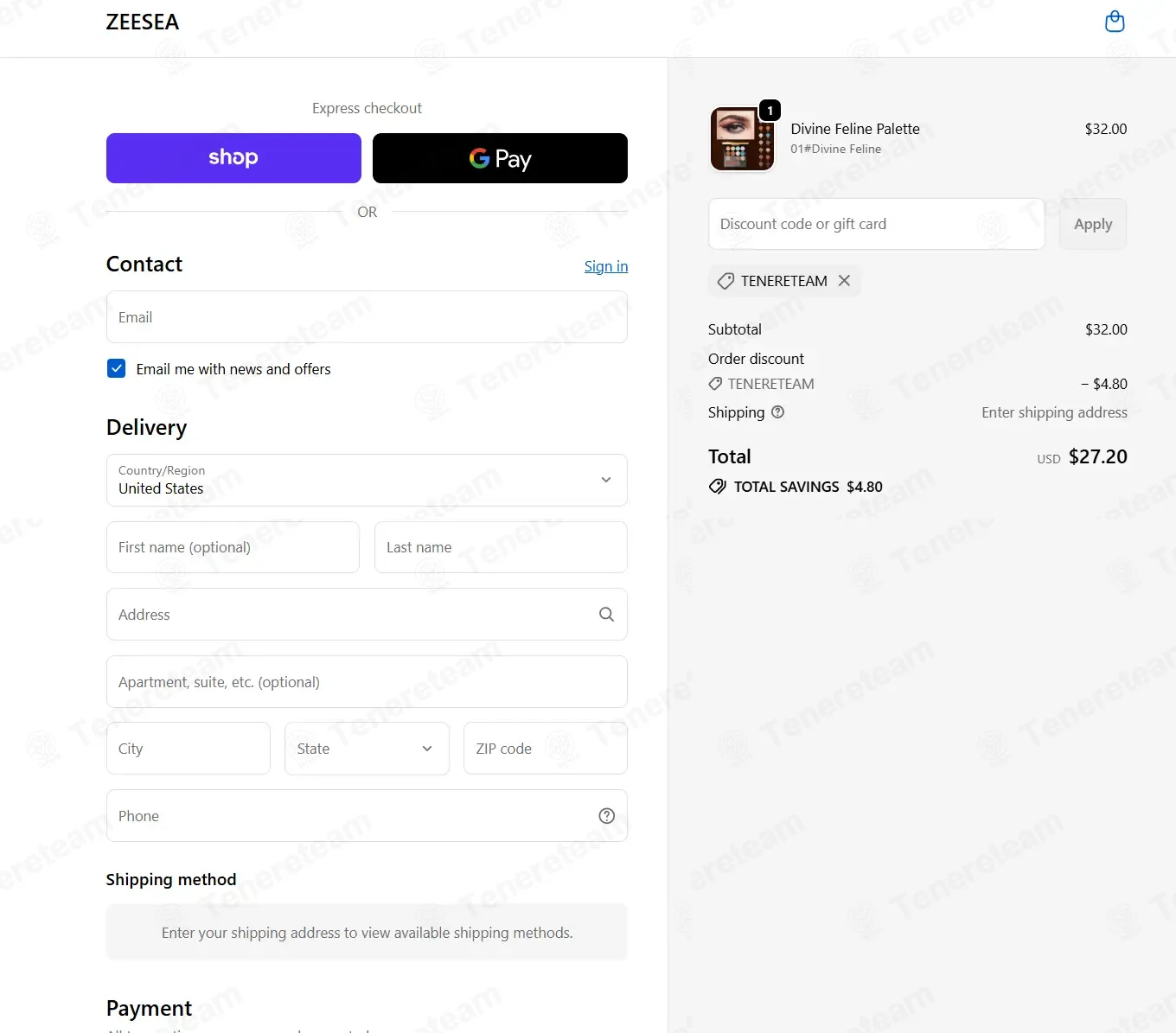
Task: Open the Country/Region dropdown
Action: pos(367,481)
